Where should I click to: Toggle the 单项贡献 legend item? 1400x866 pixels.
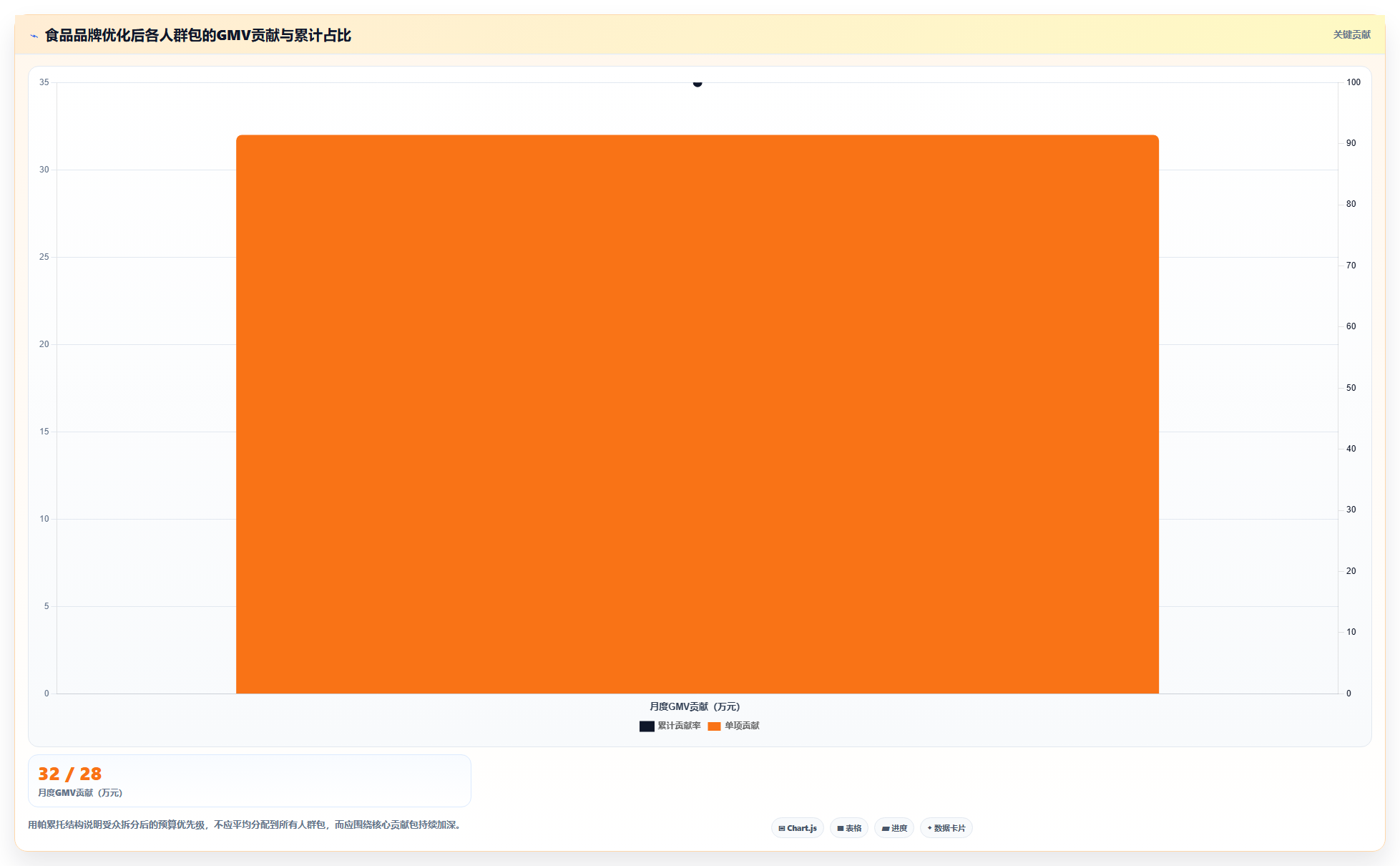tap(733, 726)
